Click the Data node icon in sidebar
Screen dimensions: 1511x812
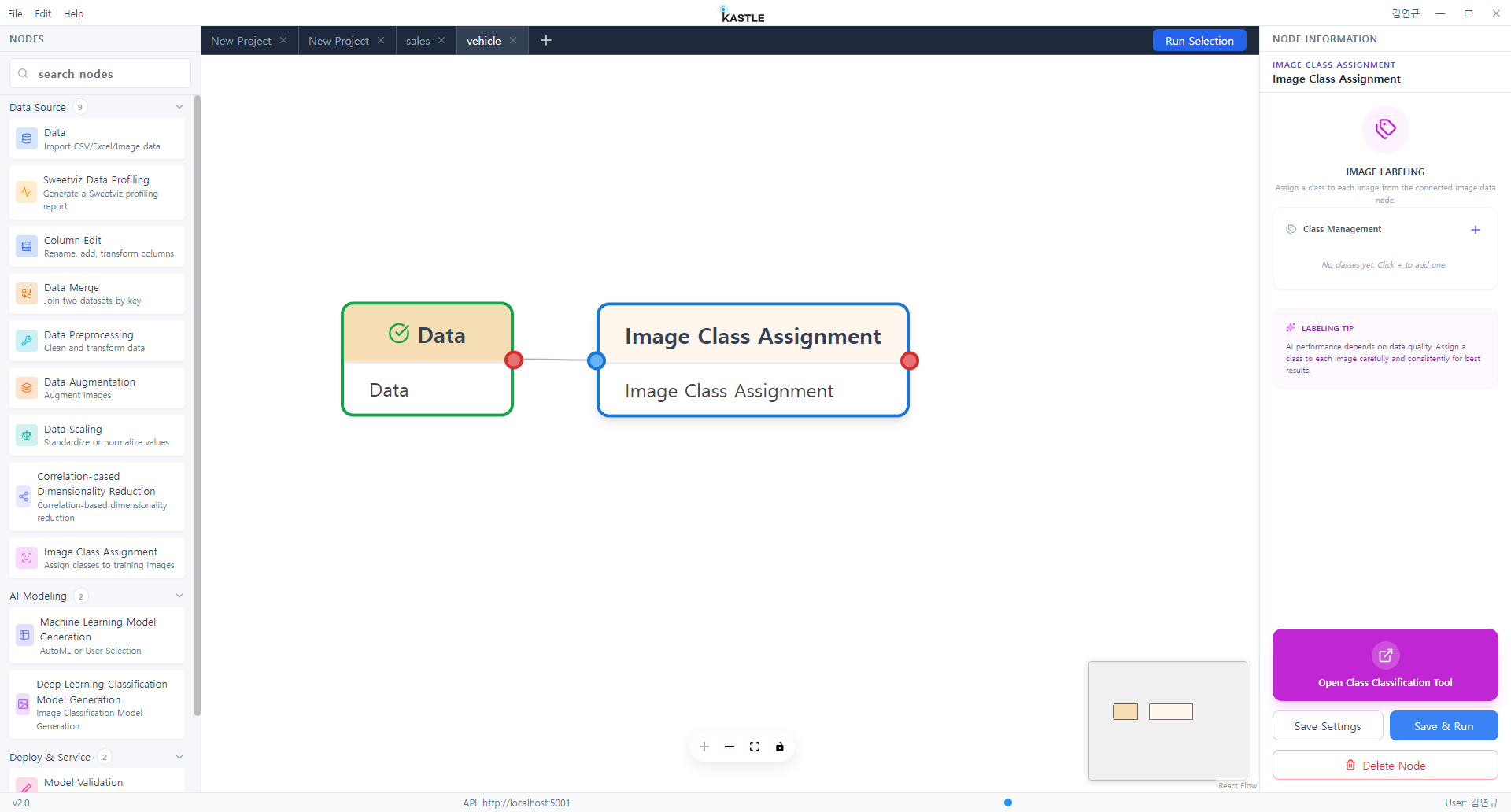[27, 138]
